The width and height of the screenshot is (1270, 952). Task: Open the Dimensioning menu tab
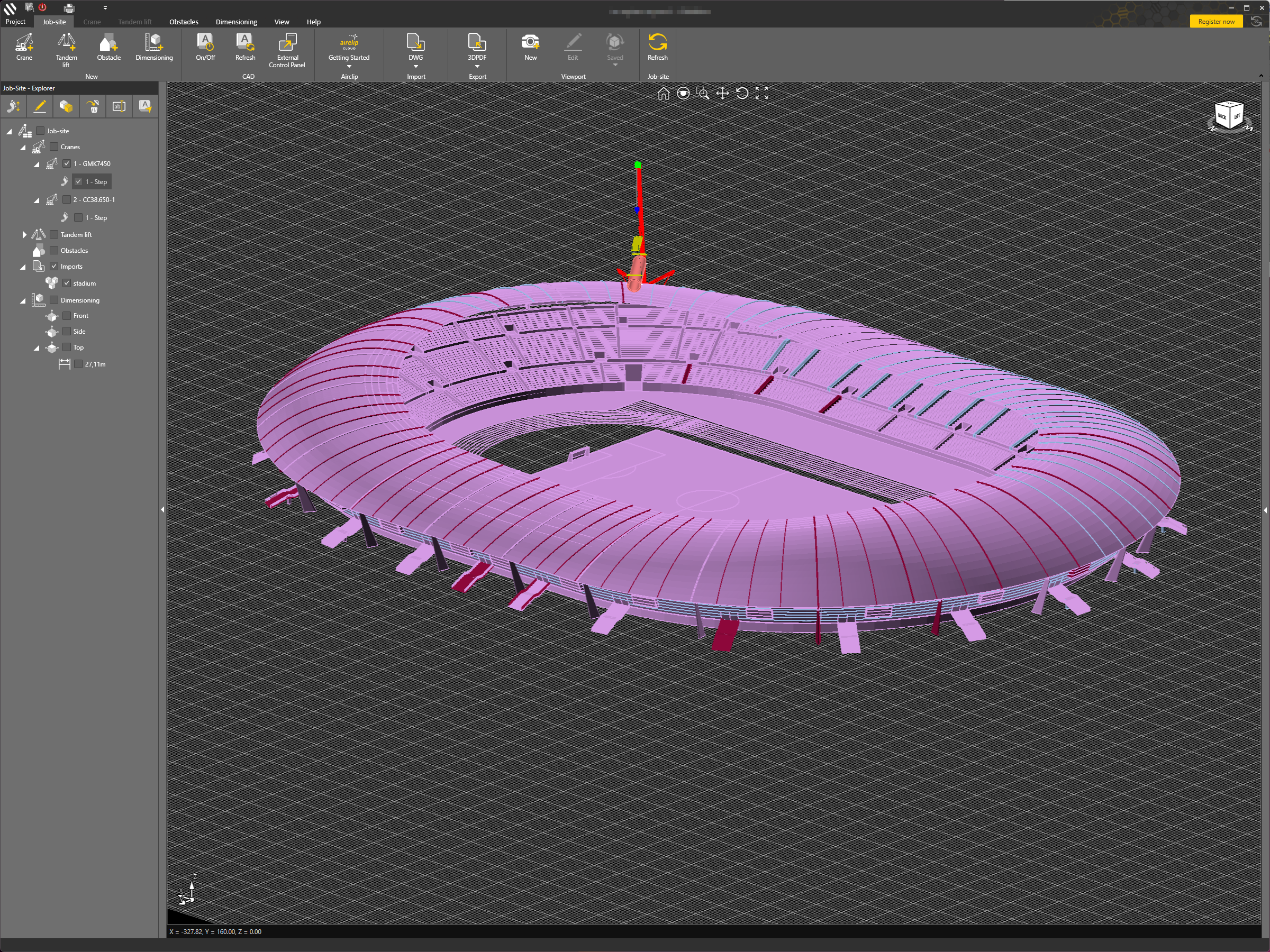coord(236,22)
